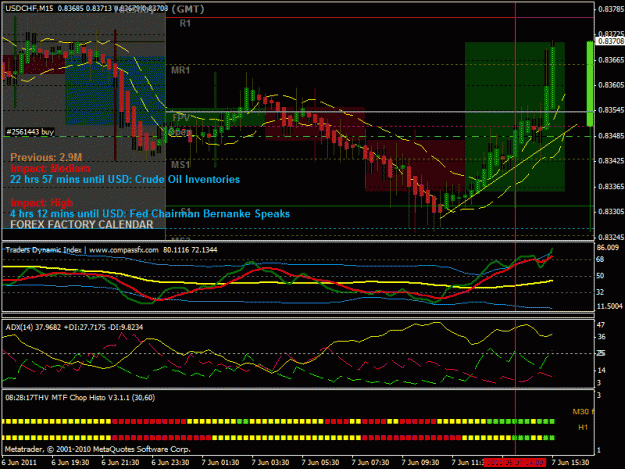Click the #2561443 buy order label
Image resolution: width=625 pixels, height=469 pixels.
point(30,132)
